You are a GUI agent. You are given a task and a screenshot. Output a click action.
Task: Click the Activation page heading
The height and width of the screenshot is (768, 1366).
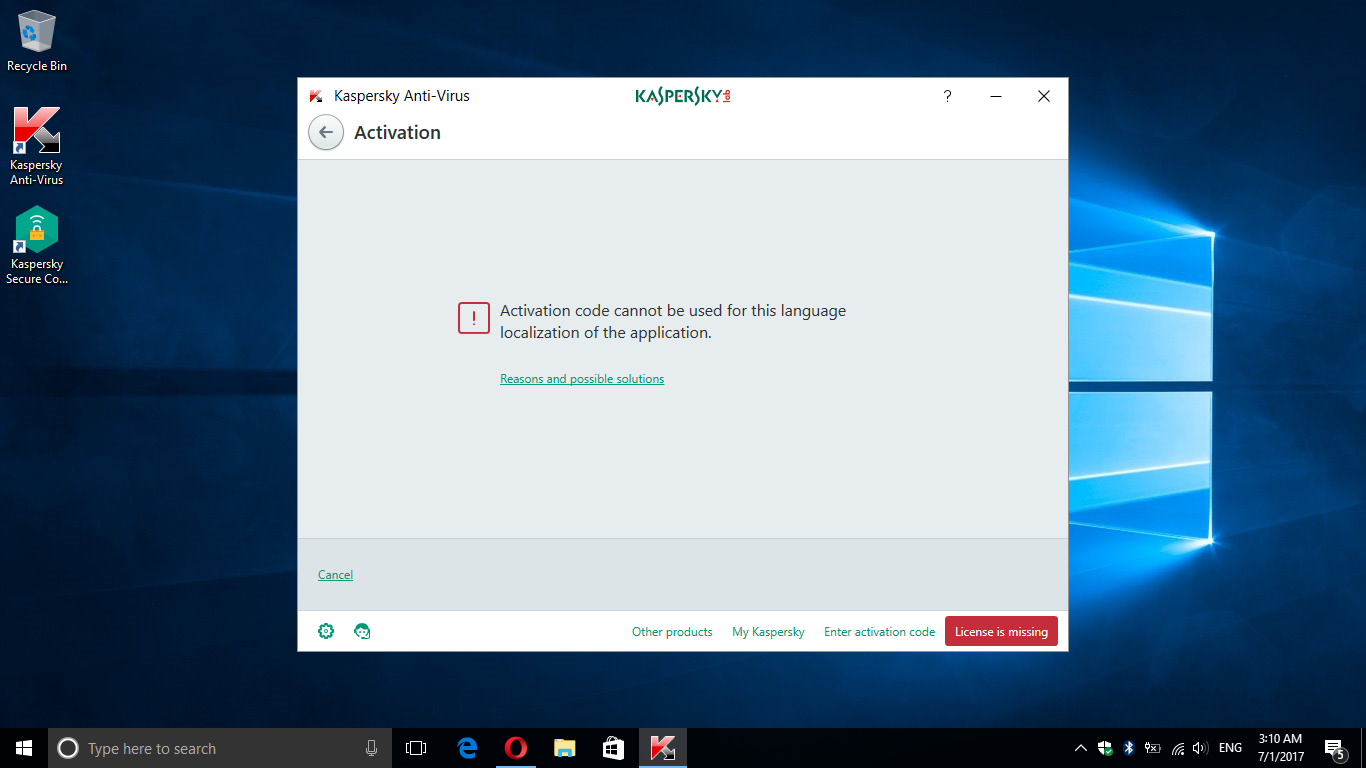tap(397, 132)
